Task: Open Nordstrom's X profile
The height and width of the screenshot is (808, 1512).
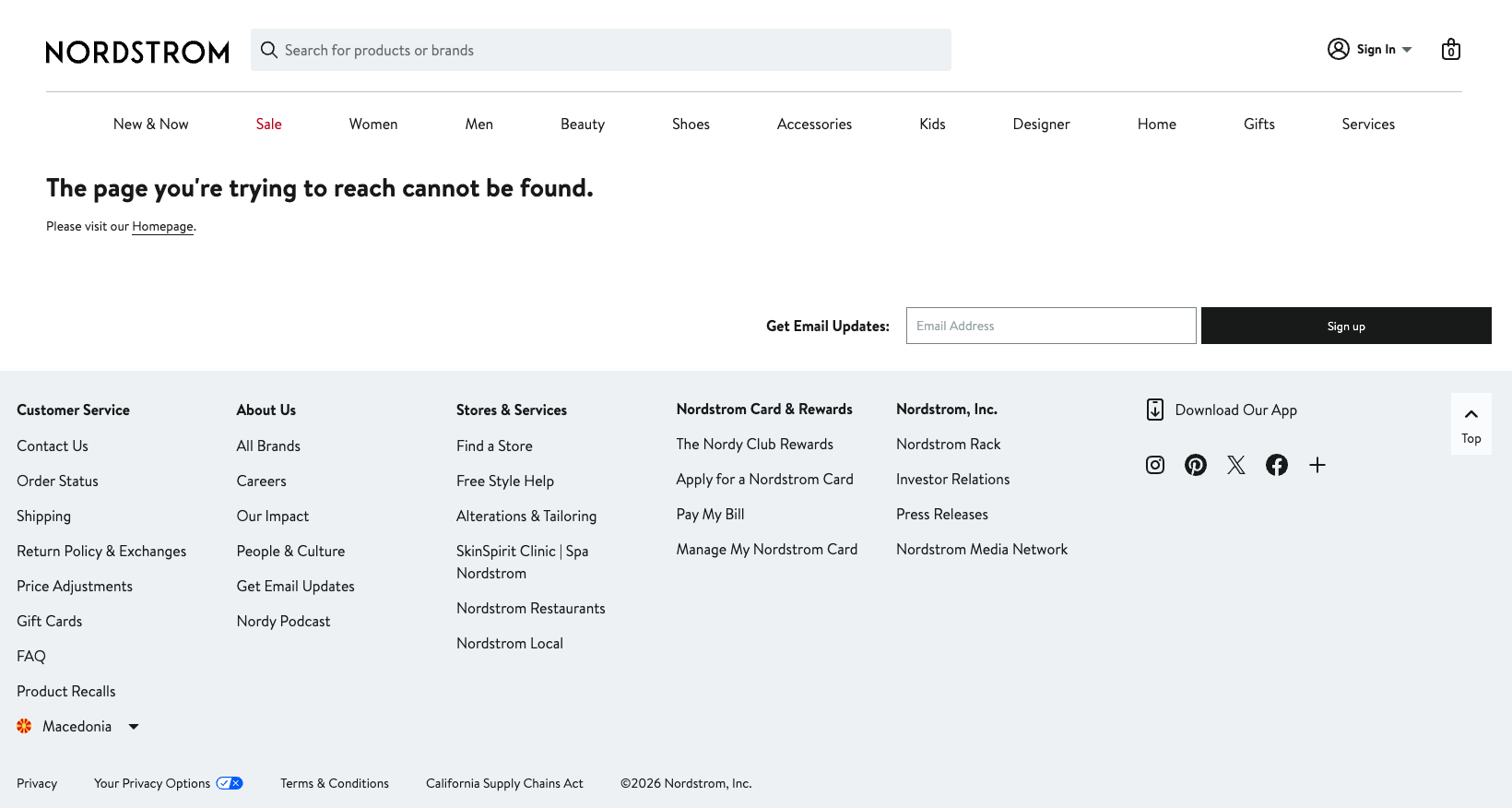Action: (1236, 465)
